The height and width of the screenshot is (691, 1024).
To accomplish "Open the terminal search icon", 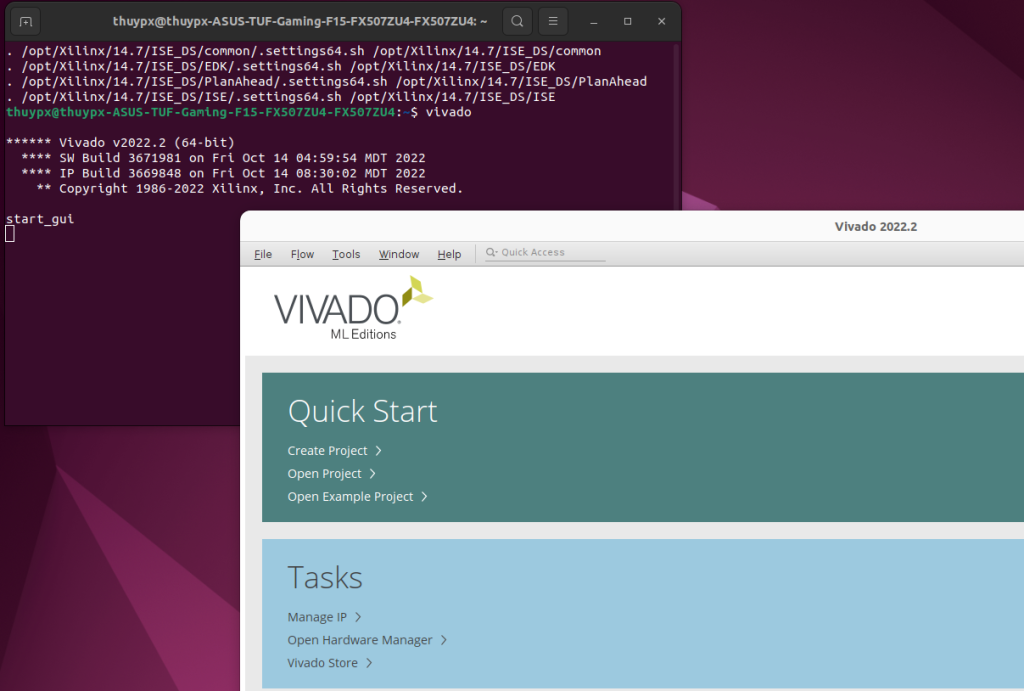I will click(517, 22).
